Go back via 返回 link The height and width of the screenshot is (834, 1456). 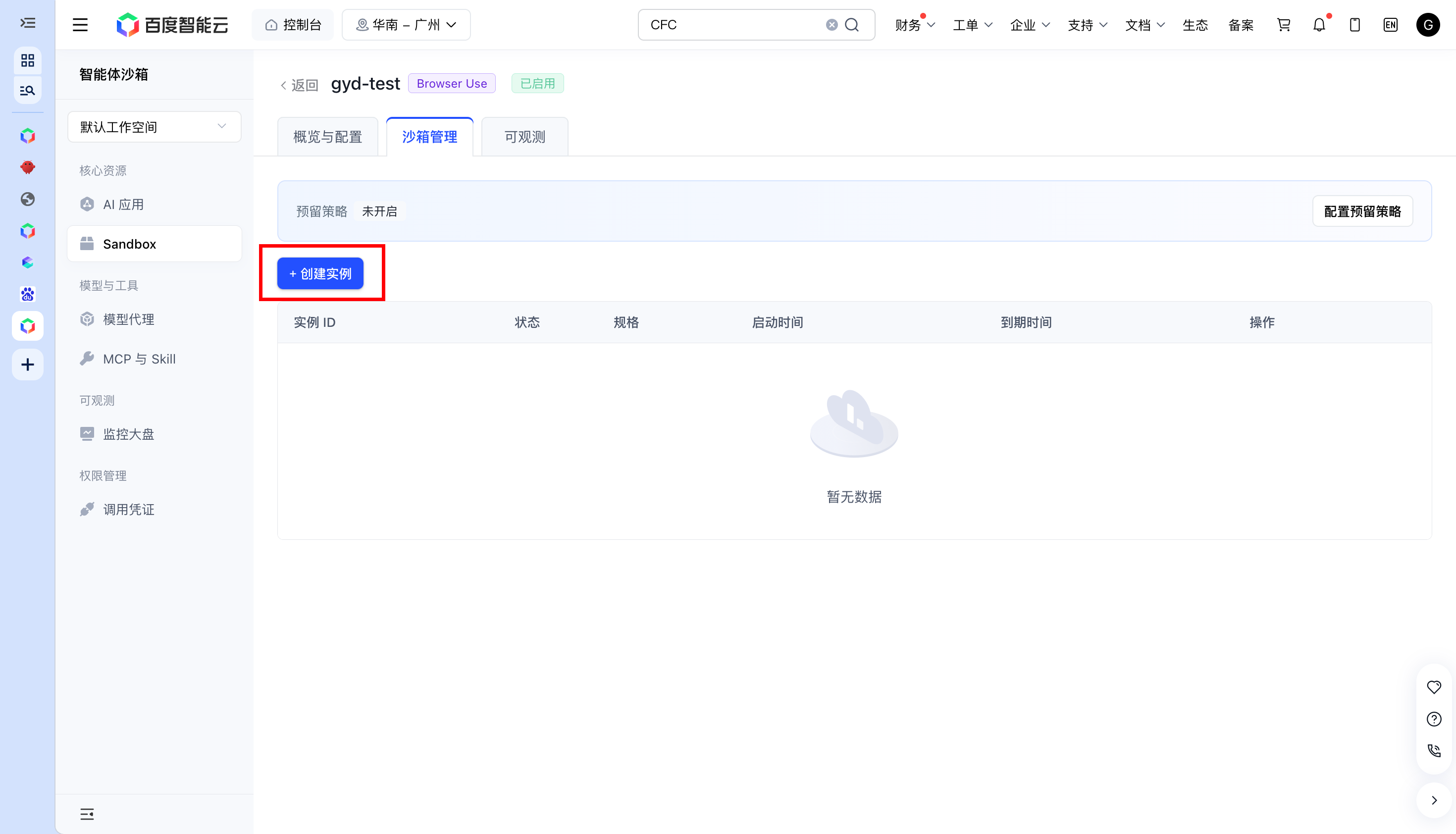[x=299, y=85]
